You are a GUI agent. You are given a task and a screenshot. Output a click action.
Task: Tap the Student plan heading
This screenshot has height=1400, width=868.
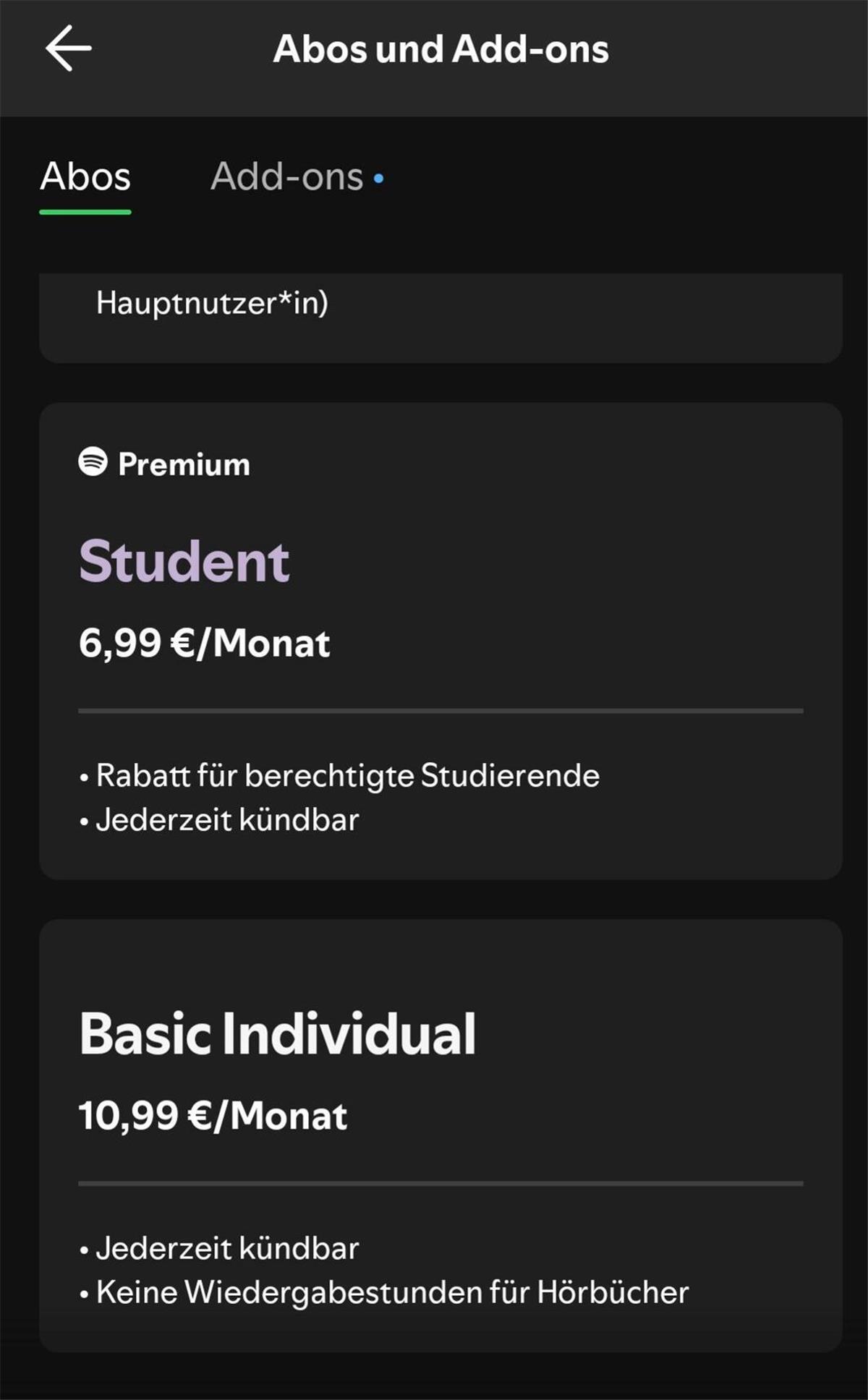[x=184, y=561]
